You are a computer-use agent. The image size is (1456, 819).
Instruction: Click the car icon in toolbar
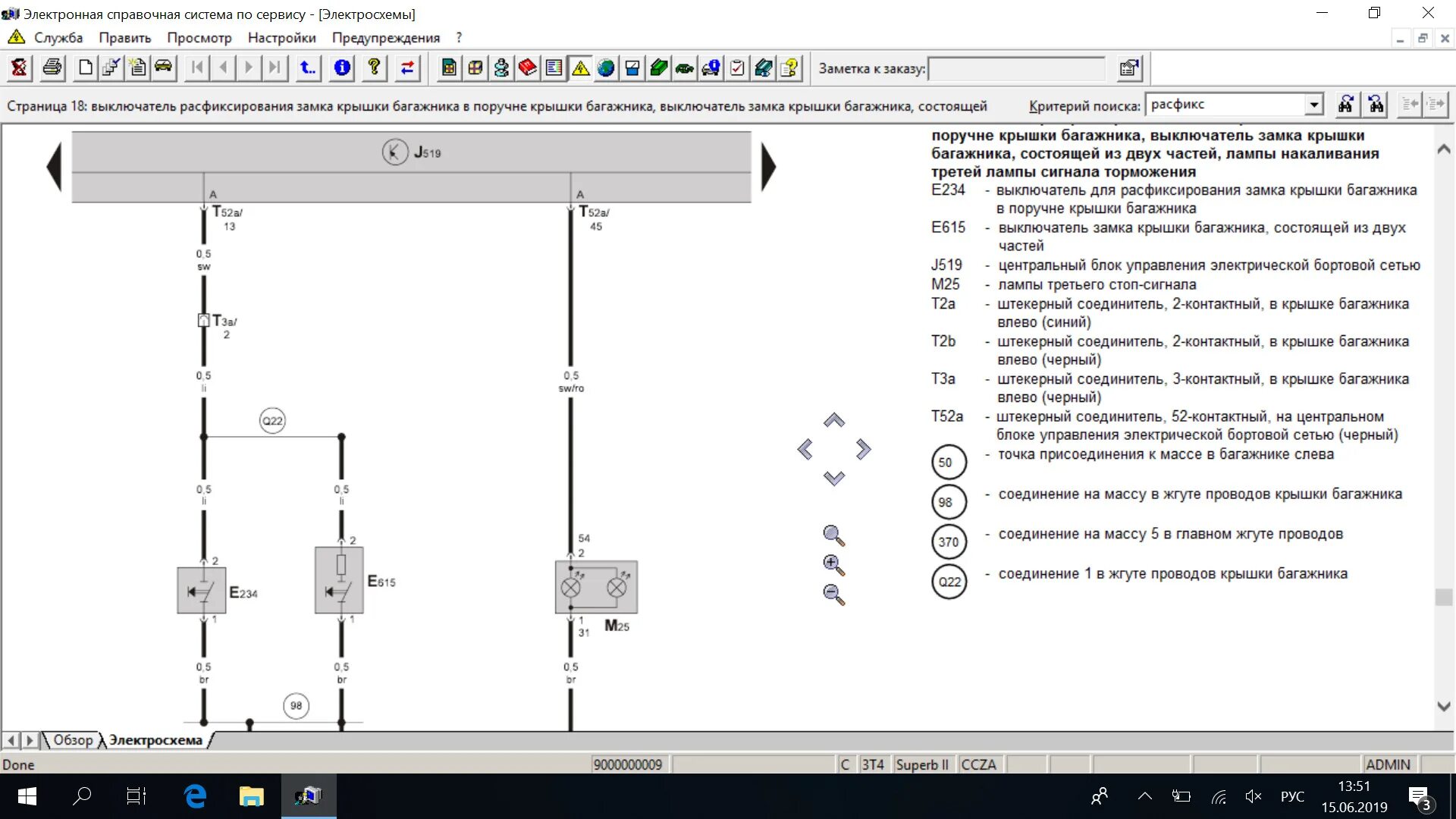pyautogui.click(x=163, y=67)
